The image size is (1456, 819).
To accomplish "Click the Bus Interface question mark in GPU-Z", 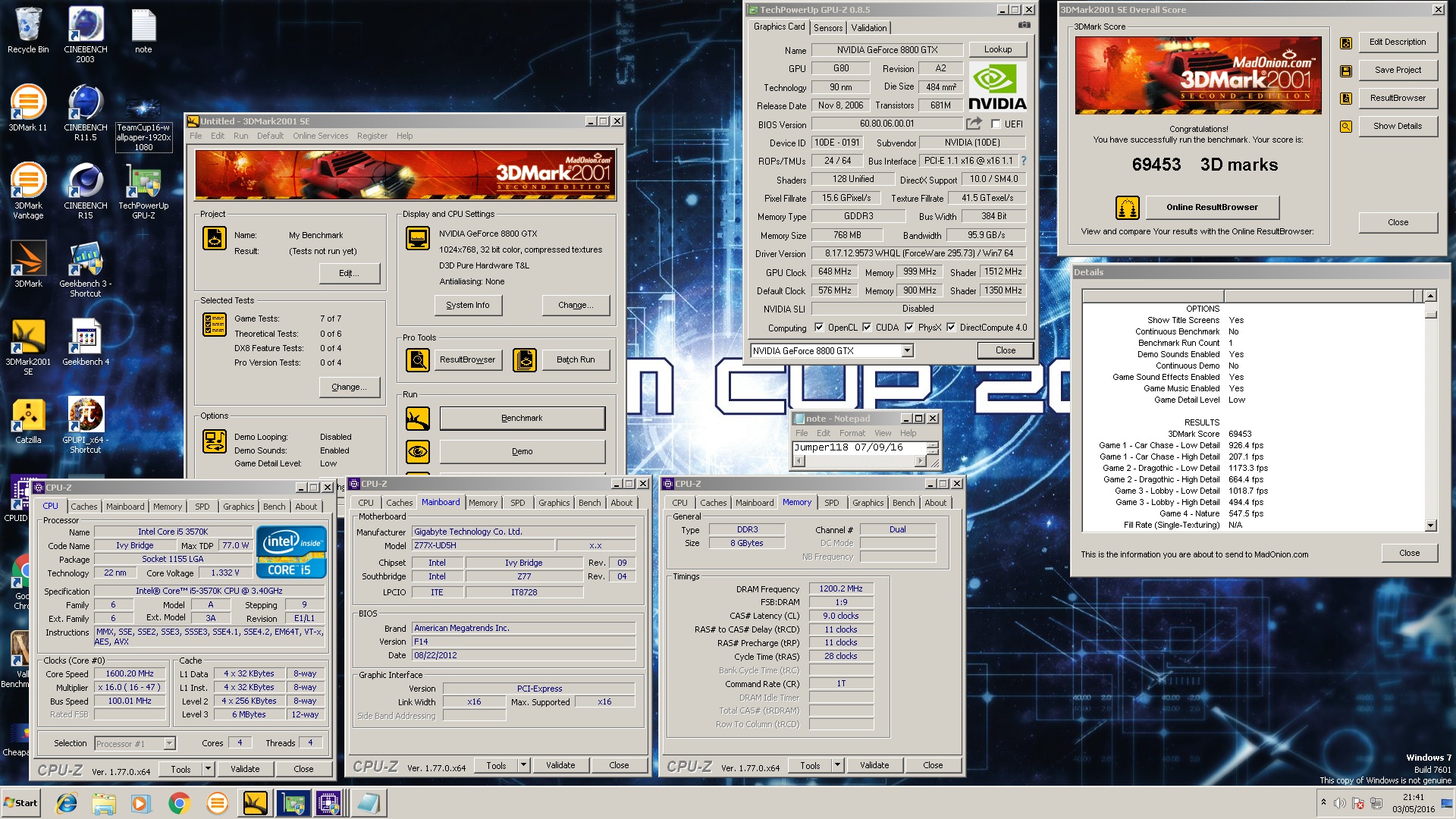I will (x=1024, y=161).
